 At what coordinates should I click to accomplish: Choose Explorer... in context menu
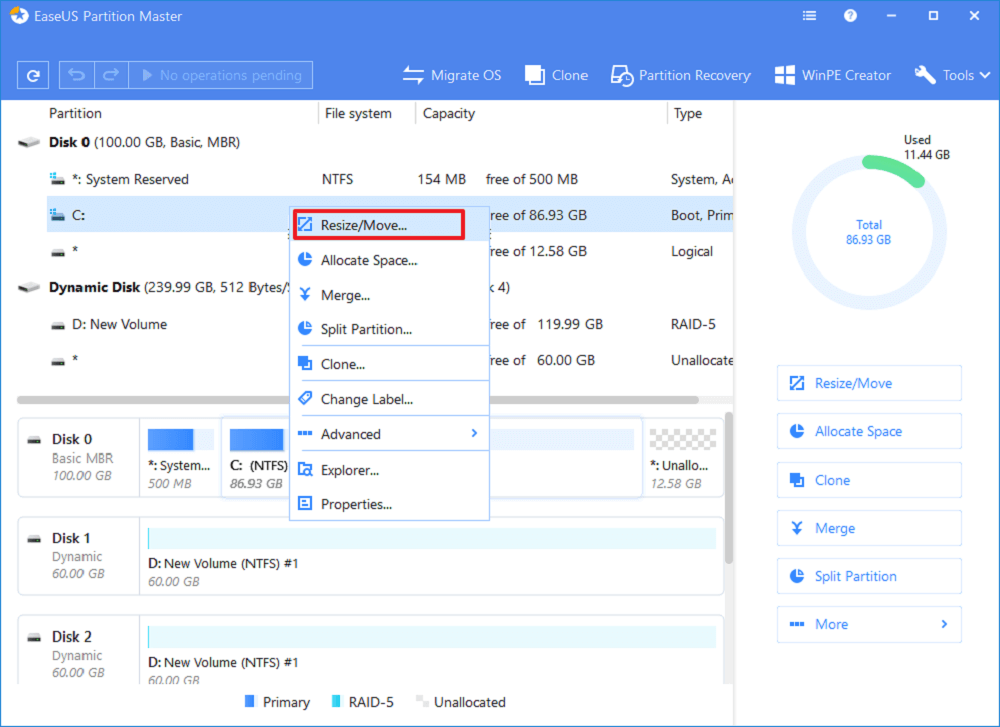click(390, 470)
